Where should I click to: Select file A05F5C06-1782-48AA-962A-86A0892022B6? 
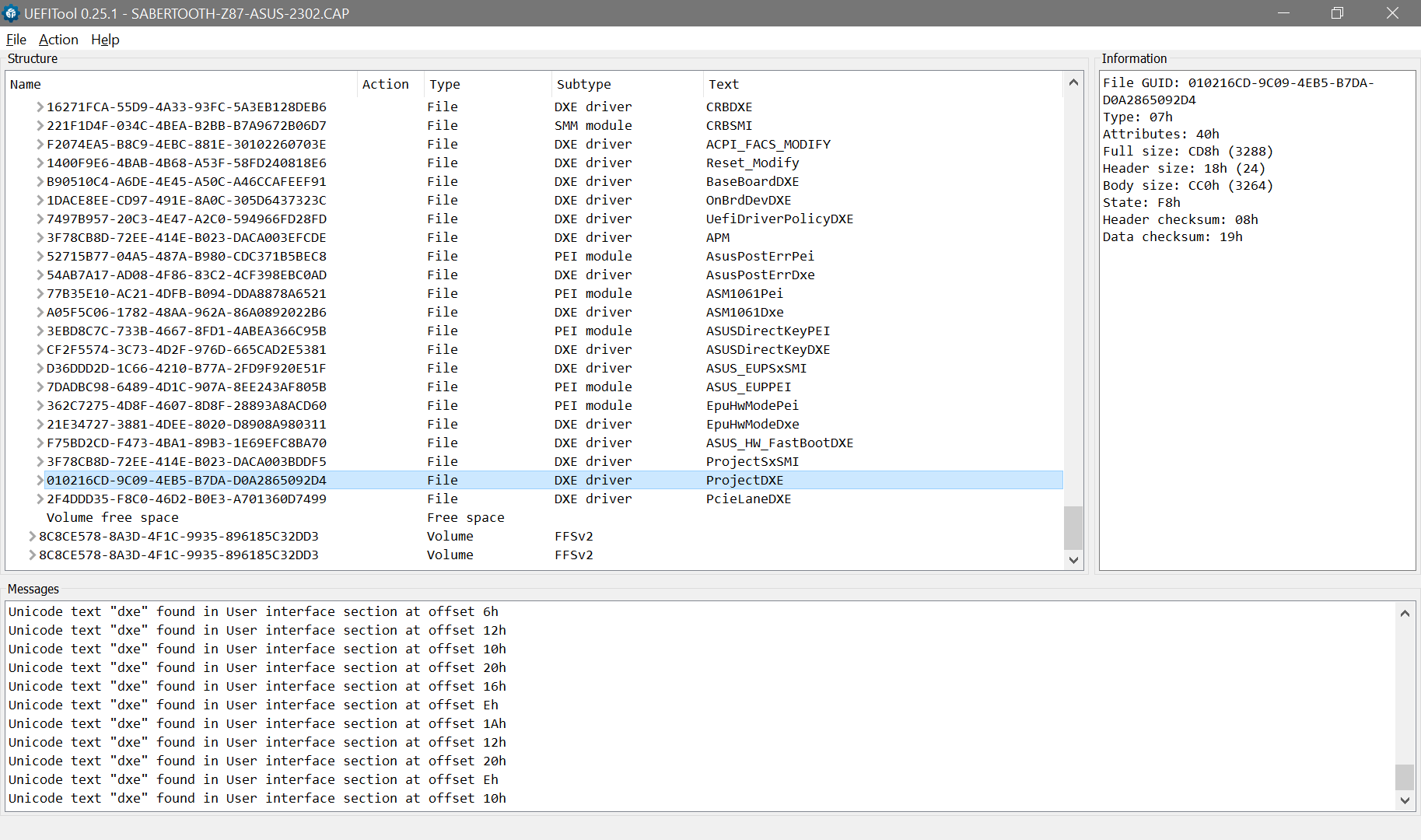tap(534, 312)
